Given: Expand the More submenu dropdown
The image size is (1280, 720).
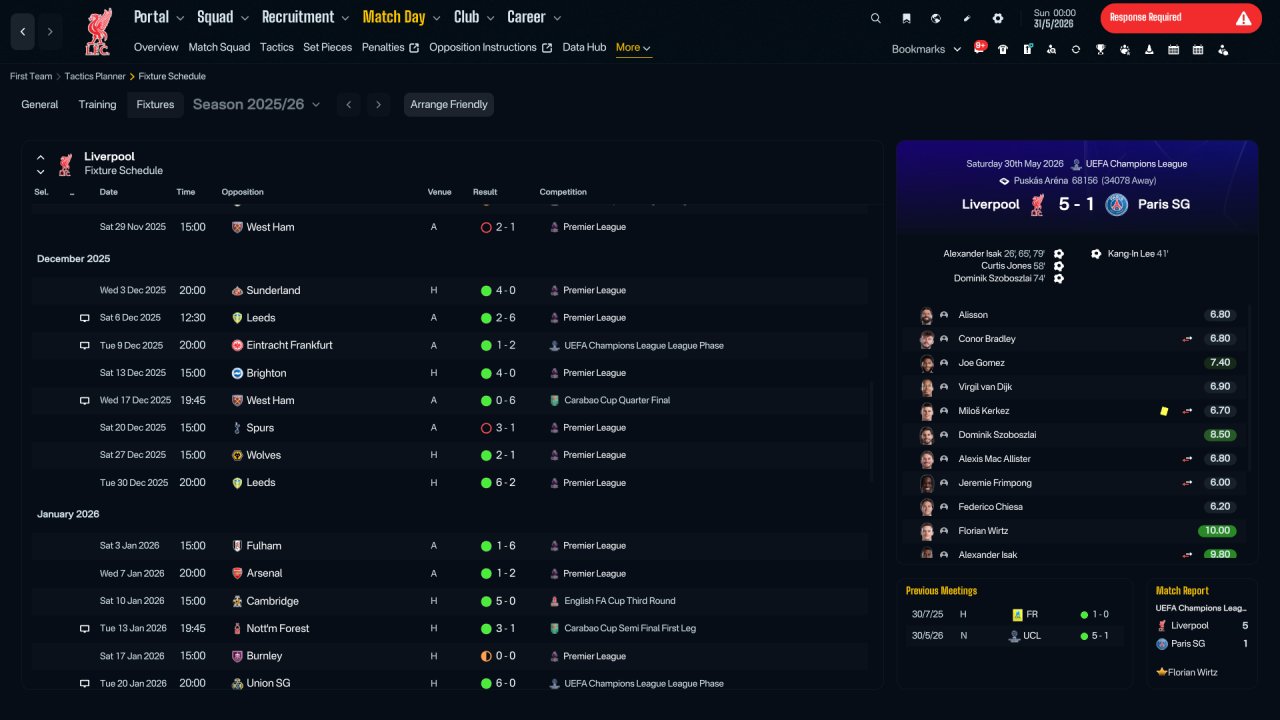Looking at the screenshot, I should tap(634, 48).
